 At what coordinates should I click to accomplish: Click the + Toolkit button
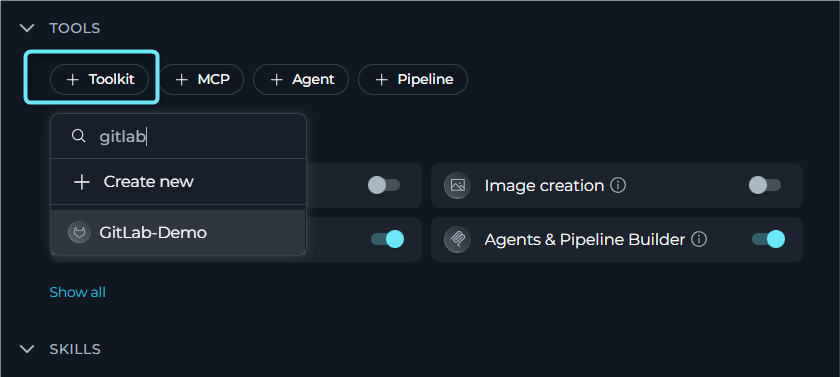tap(100, 80)
